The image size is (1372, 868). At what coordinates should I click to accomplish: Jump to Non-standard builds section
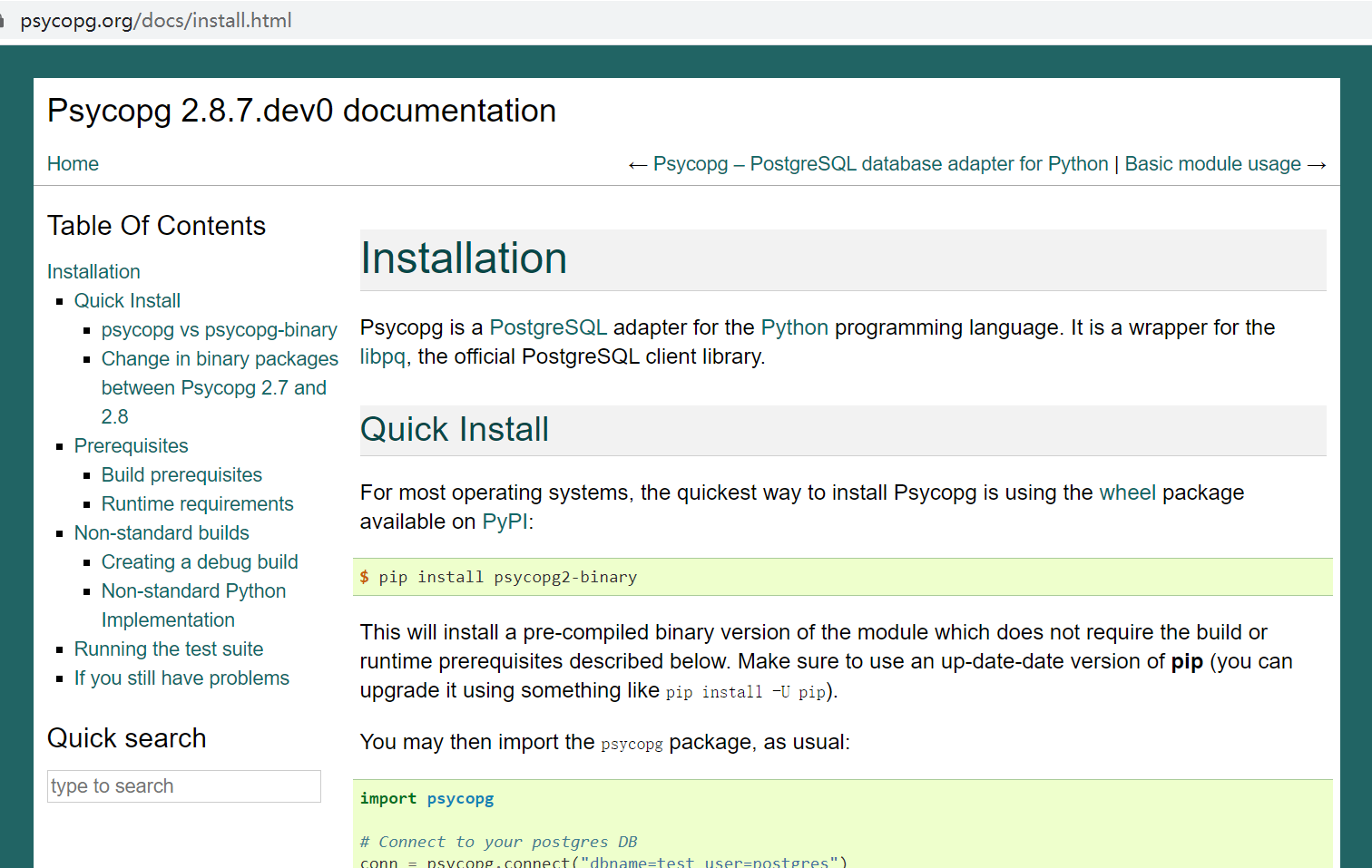click(162, 533)
